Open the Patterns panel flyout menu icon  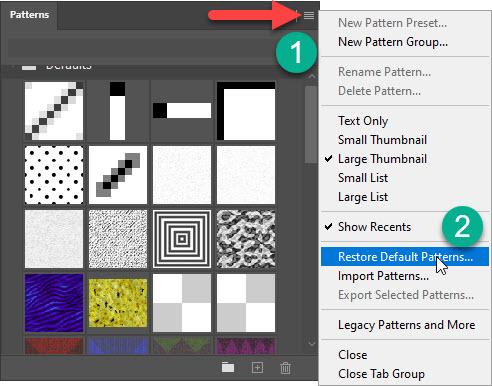pyautogui.click(x=309, y=15)
